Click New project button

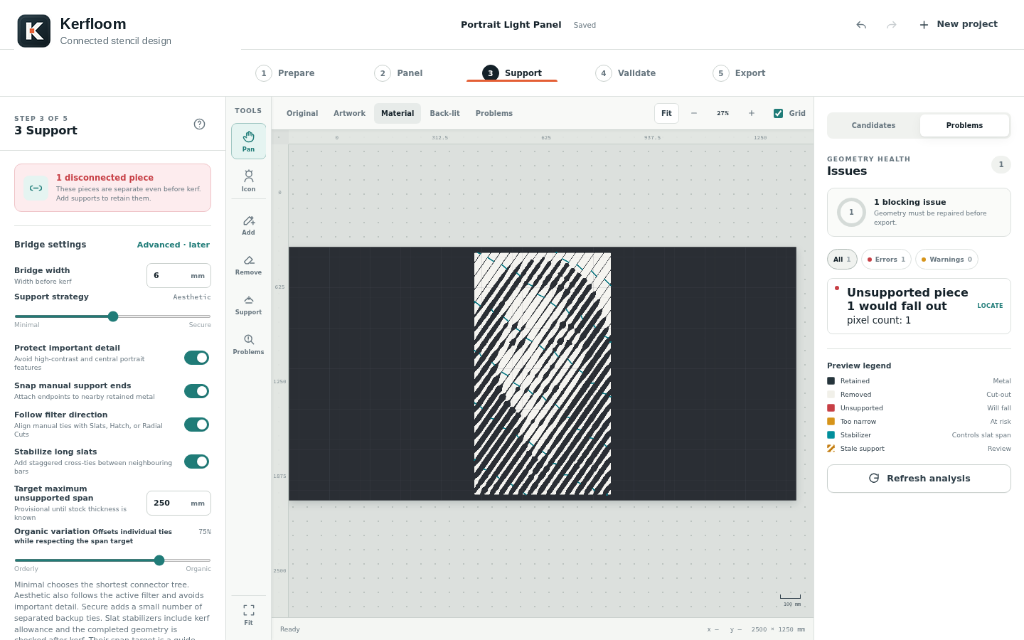pos(959,24)
